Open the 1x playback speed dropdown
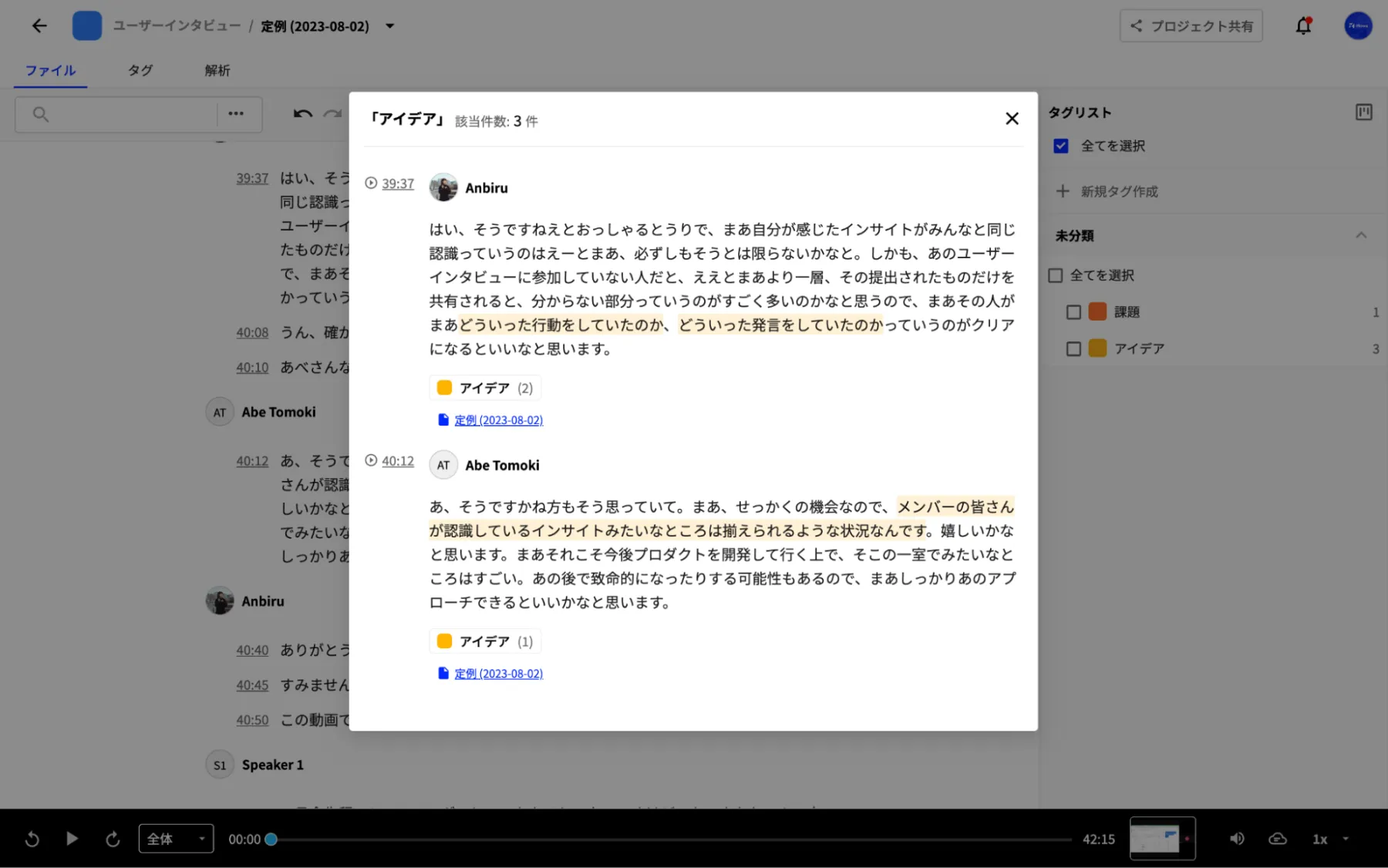1388x868 pixels. click(x=1330, y=839)
